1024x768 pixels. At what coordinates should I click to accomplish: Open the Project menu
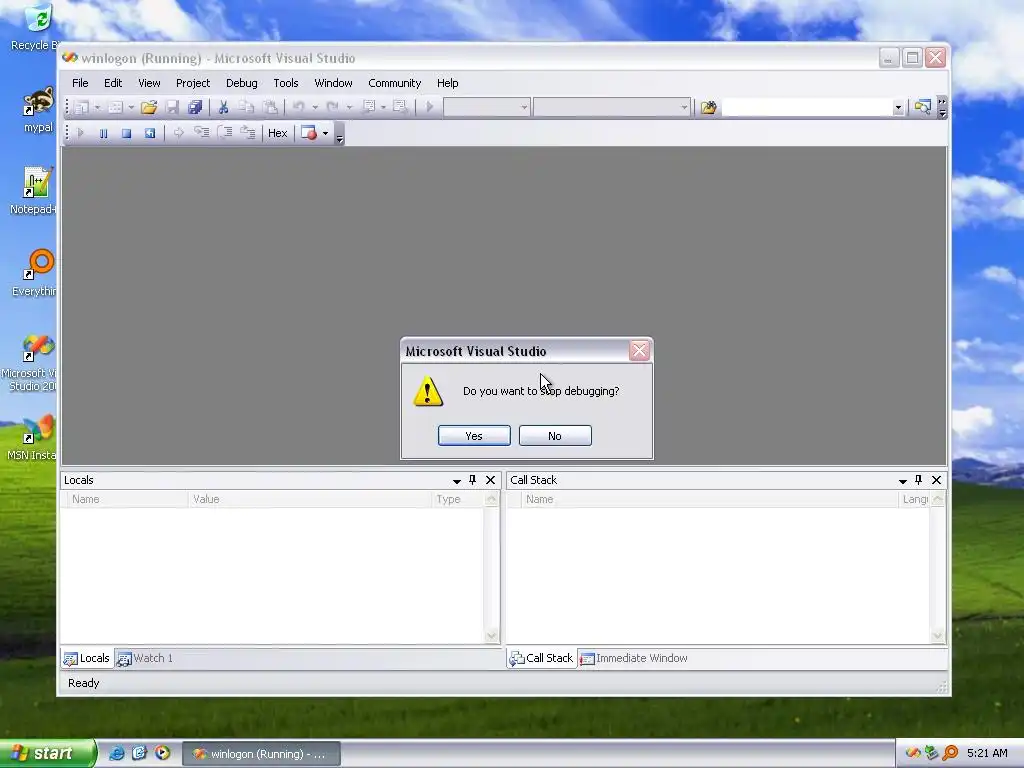(193, 83)
